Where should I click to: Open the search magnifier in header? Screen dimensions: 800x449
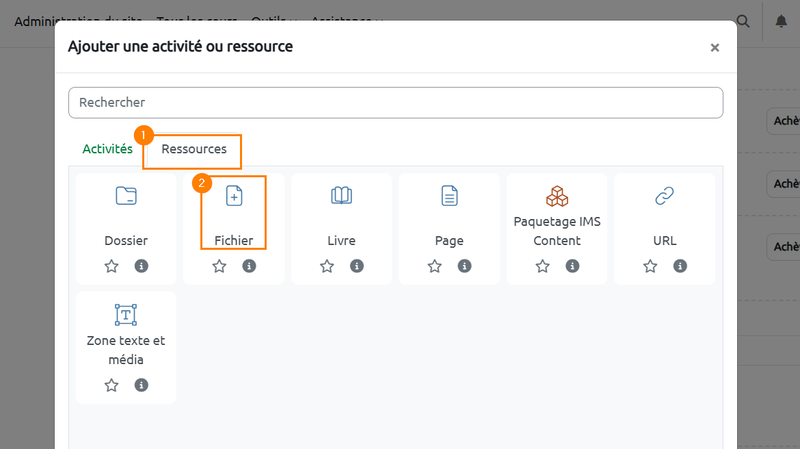coord(743,21)
